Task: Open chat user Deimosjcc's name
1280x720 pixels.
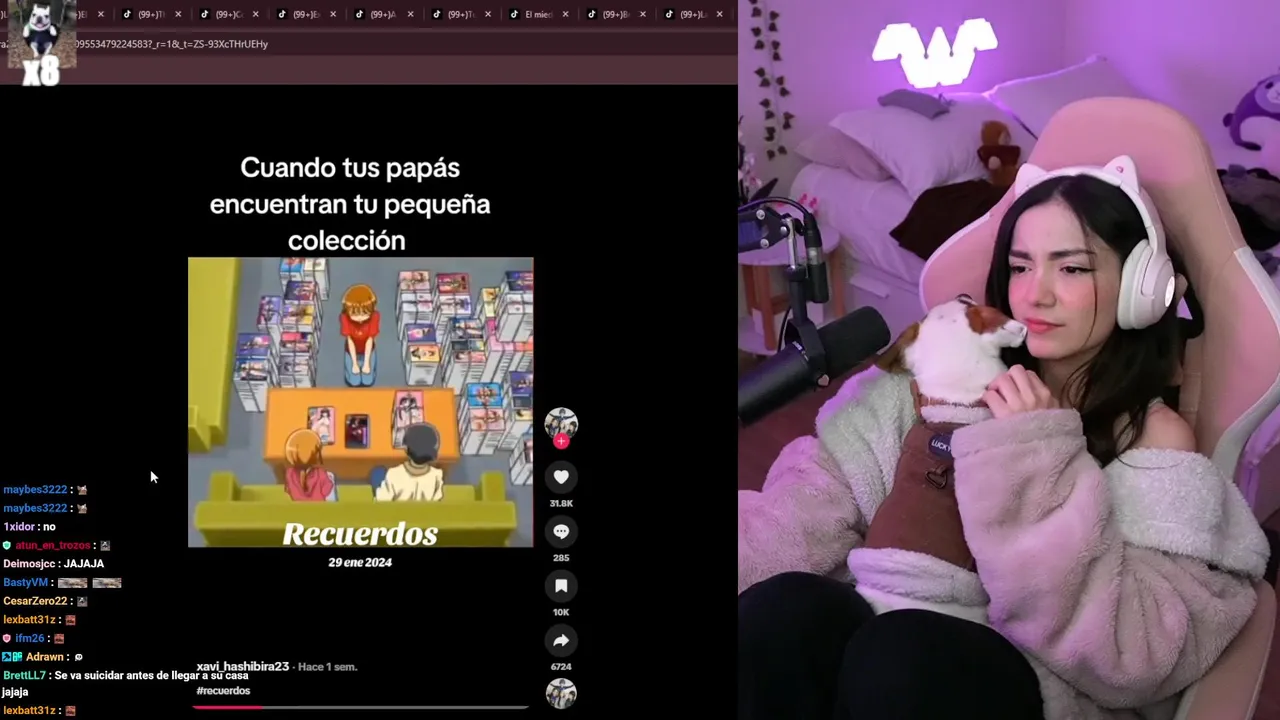Action: pos(30,564)
